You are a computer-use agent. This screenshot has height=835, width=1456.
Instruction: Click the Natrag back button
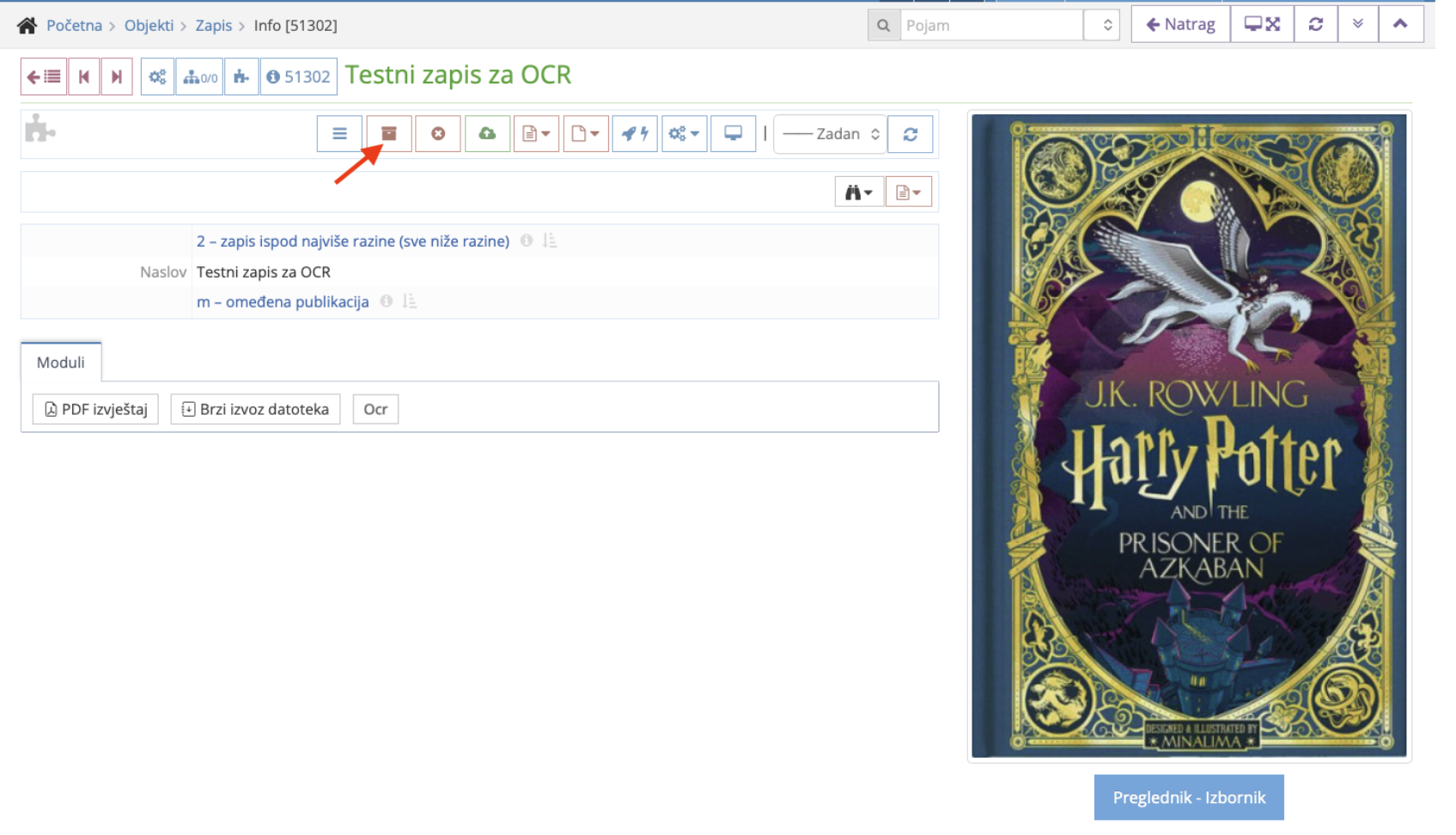[x=1179, y=25]
